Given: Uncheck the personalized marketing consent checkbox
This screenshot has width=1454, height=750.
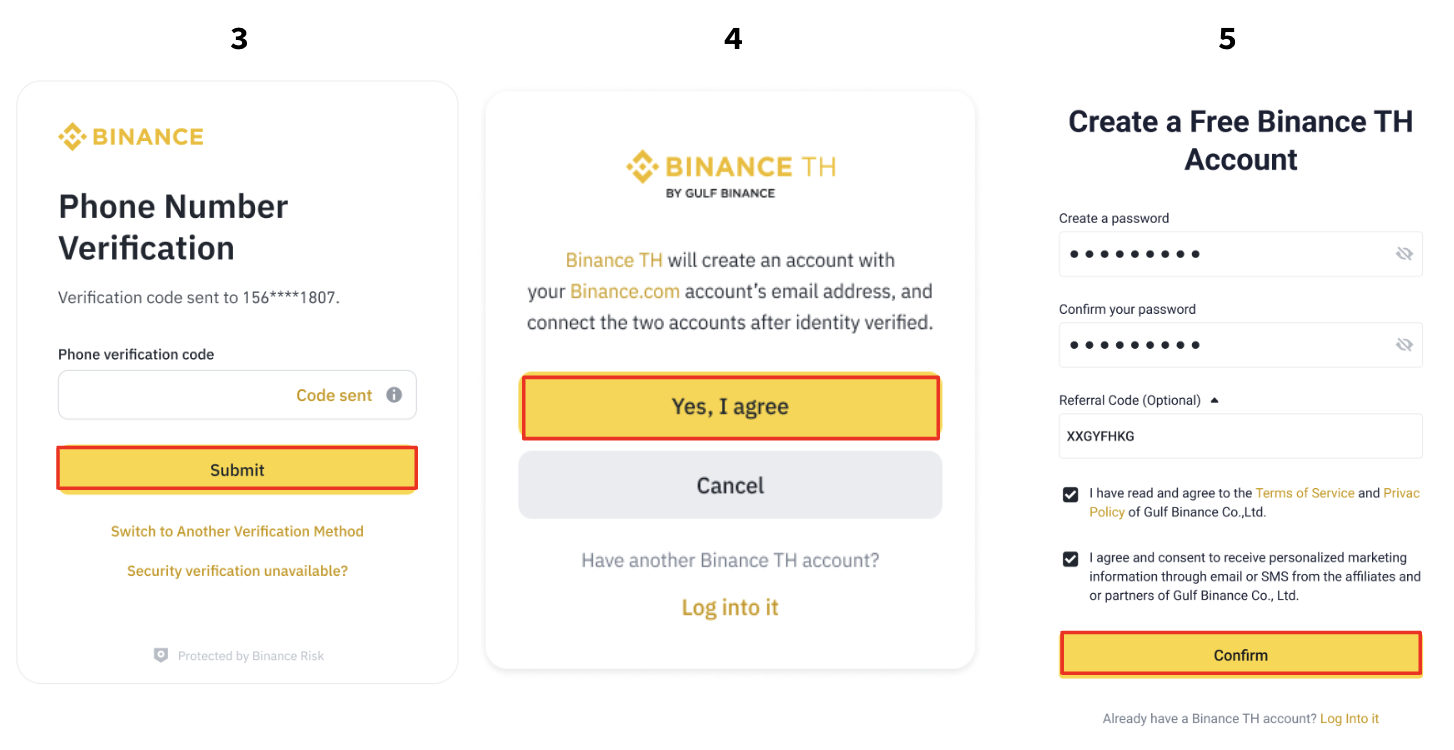Looking at the screenshot, I should point(1071,558).
